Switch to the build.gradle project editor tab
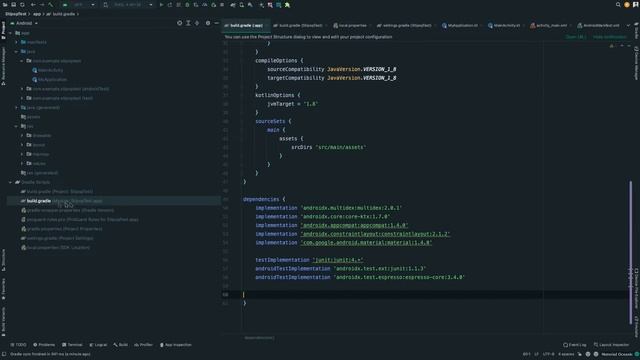Image resolution: width=640 pixels, height=360 pixels. 298,25
